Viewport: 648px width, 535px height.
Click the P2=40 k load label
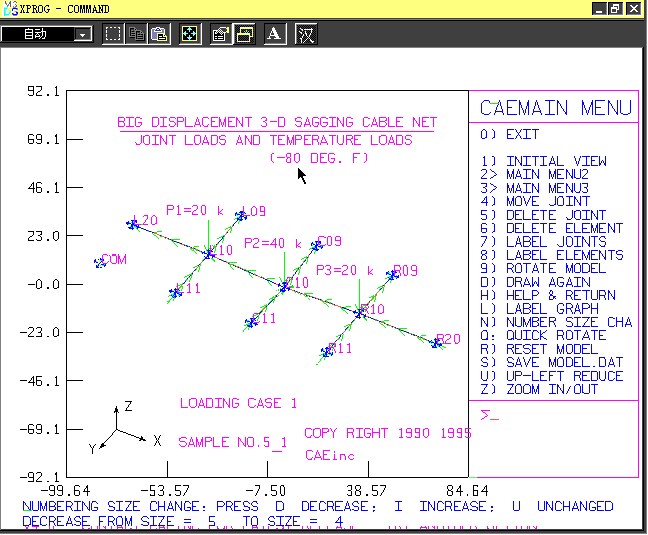pos(273,243)
